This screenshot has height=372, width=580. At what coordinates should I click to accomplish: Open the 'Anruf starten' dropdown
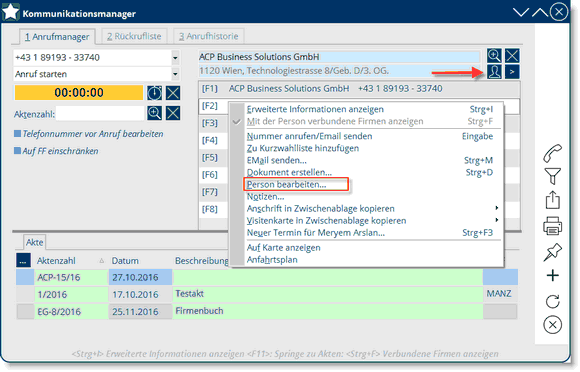(x=175, y=74)
